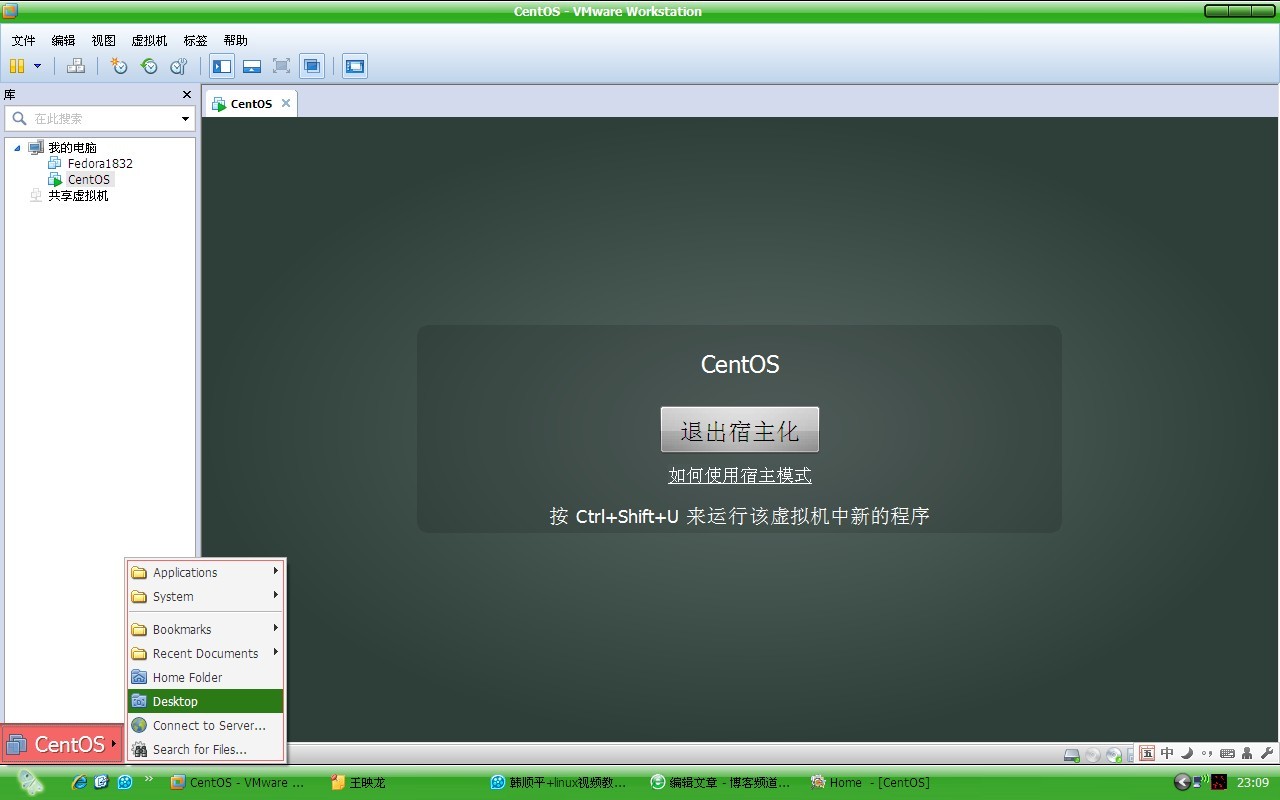Switch to the CentOS tab
This screenshot has width=1280, height=800.
251,104
